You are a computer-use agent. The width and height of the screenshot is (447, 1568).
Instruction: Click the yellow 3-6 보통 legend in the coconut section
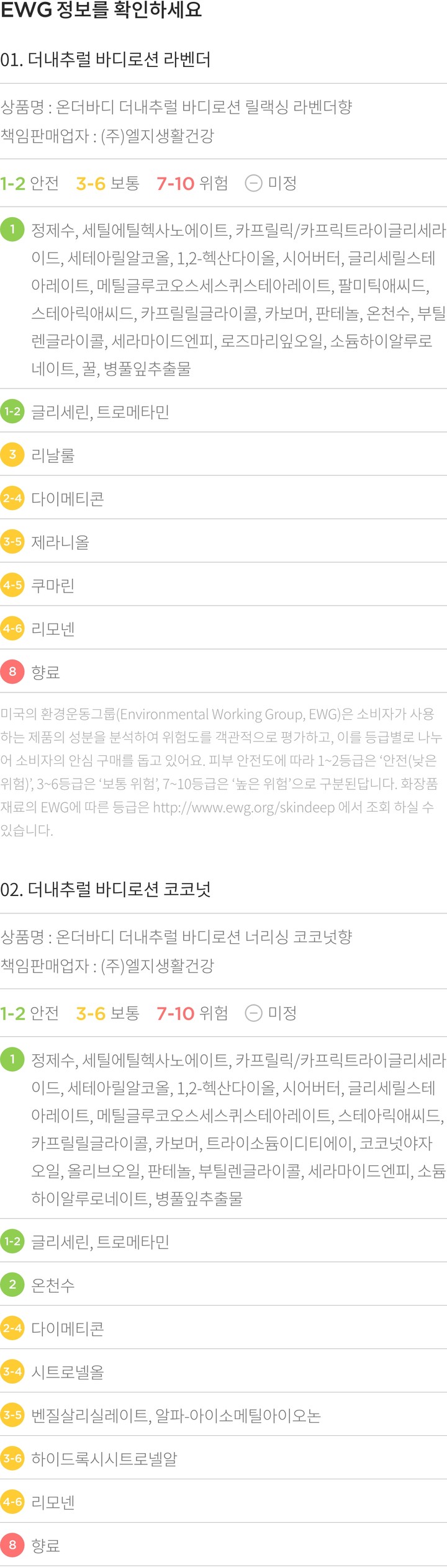pos(107,1013)
